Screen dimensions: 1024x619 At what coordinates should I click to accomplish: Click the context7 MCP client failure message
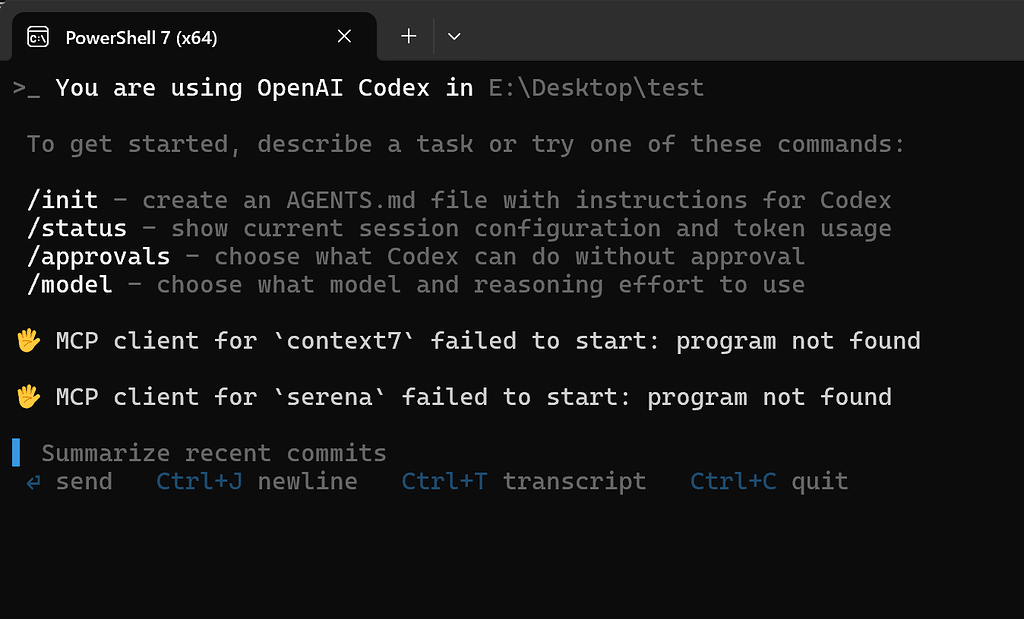click(488, 341)
